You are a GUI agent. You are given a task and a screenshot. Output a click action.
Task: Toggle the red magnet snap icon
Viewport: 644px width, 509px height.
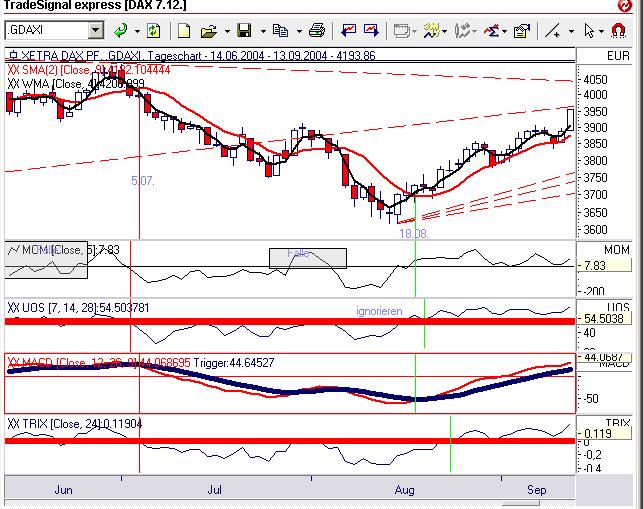pos(619,31)
